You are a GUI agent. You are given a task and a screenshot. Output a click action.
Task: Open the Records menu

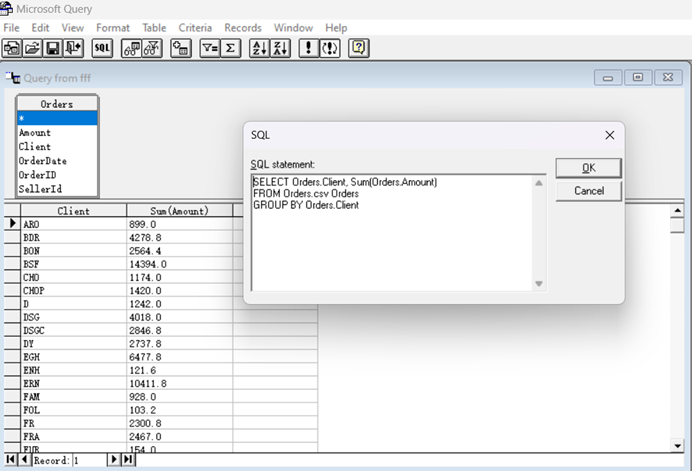(x=243, y=28)
